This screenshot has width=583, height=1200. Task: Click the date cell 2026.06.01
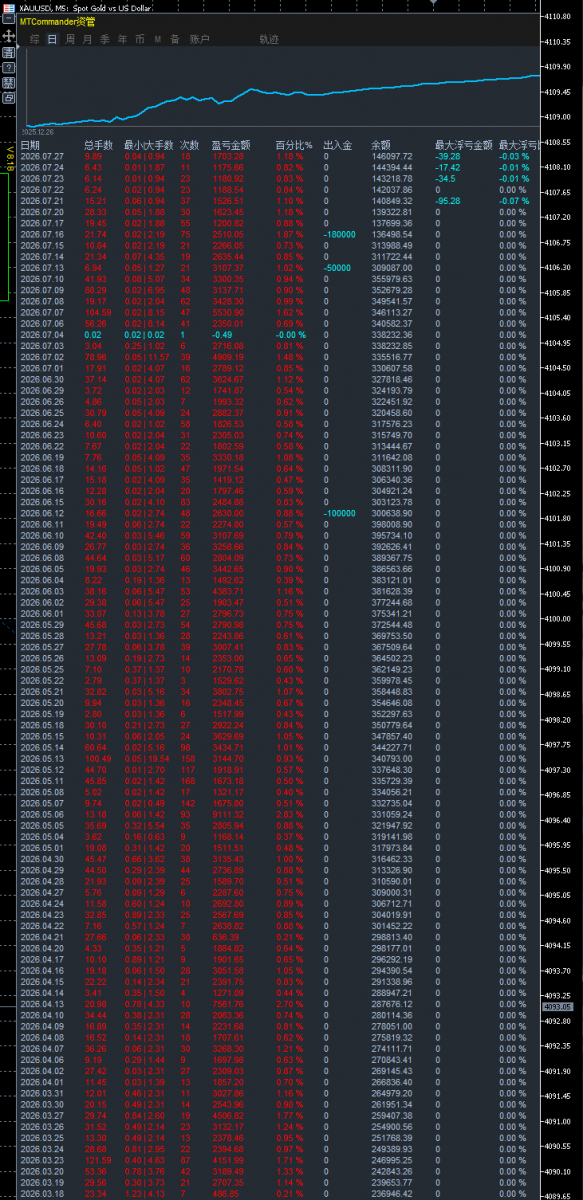tap(42, 613)
